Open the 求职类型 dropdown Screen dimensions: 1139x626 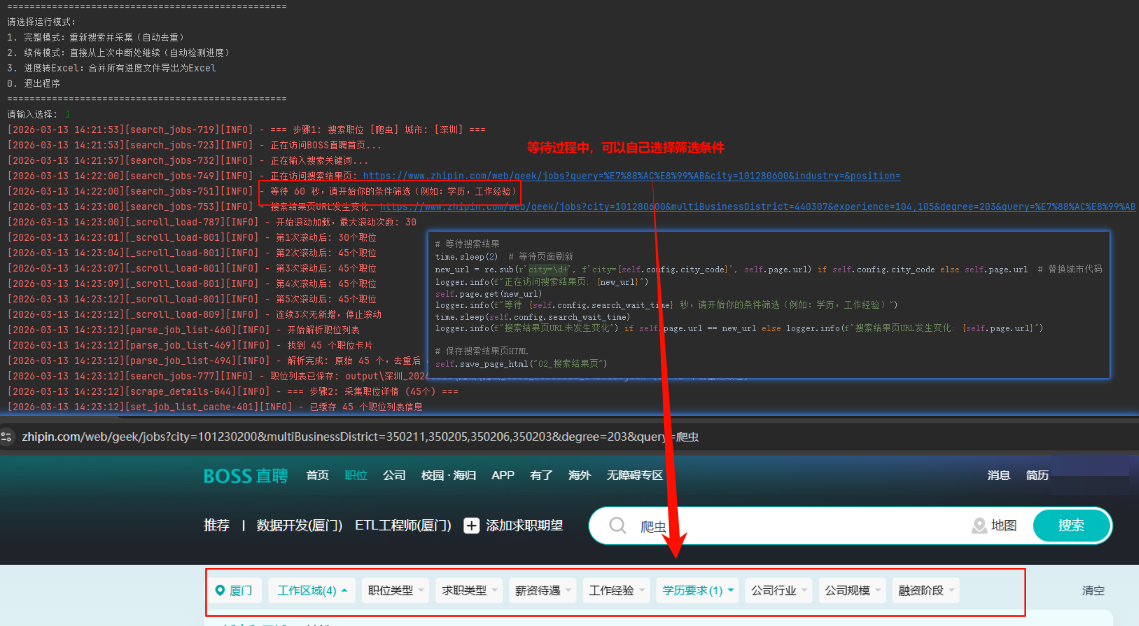469,590
